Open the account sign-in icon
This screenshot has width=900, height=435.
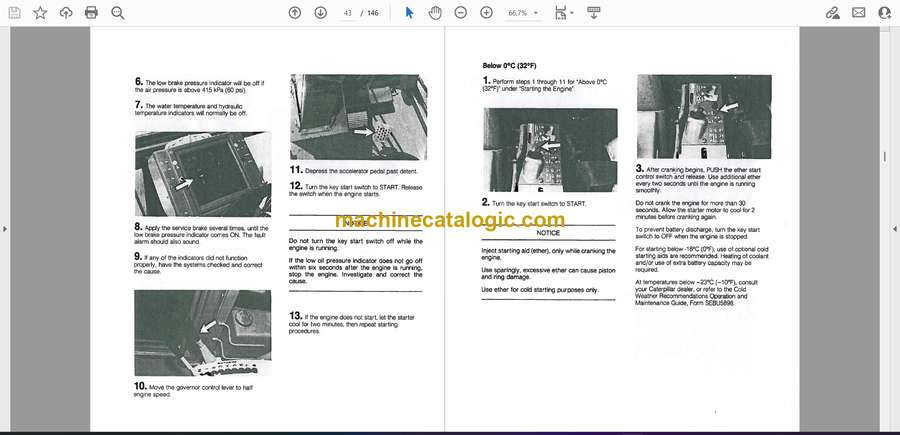885,13
